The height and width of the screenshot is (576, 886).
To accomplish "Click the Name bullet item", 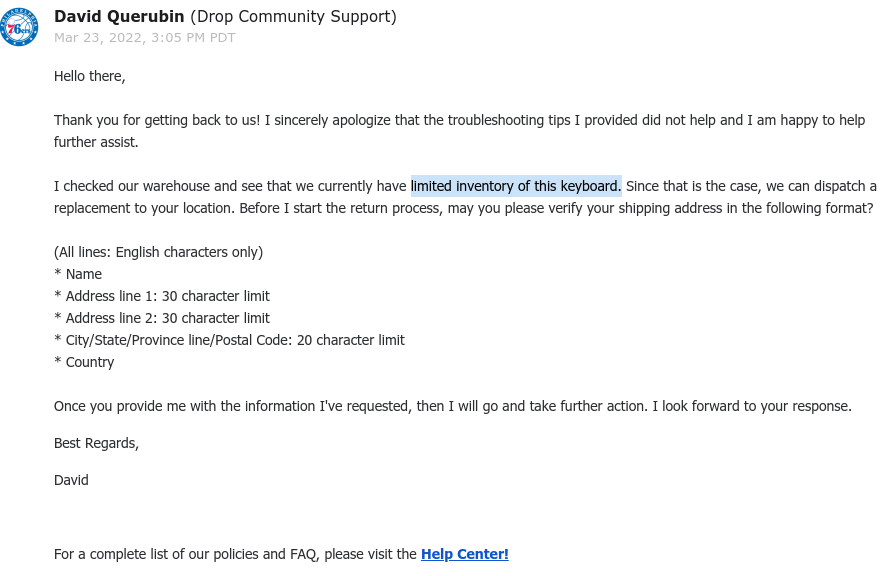I will (78, 274).
